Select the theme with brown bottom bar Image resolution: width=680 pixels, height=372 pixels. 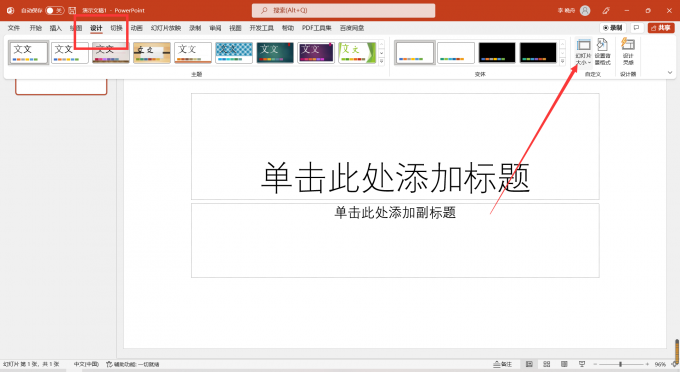pyautogui.click(x=111, y=52)
